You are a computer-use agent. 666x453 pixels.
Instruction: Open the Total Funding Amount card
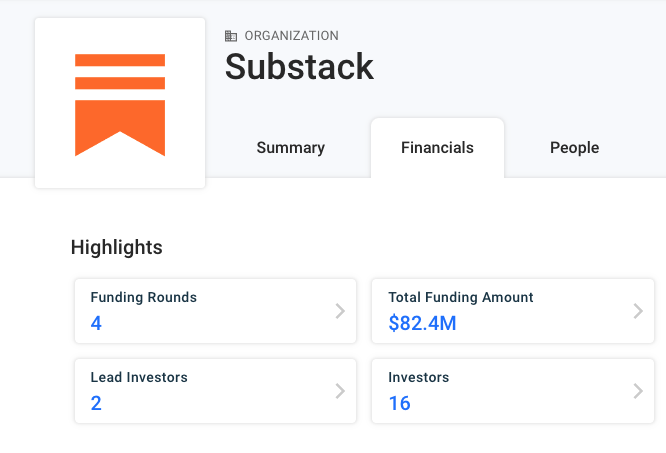tap(513, 311)
